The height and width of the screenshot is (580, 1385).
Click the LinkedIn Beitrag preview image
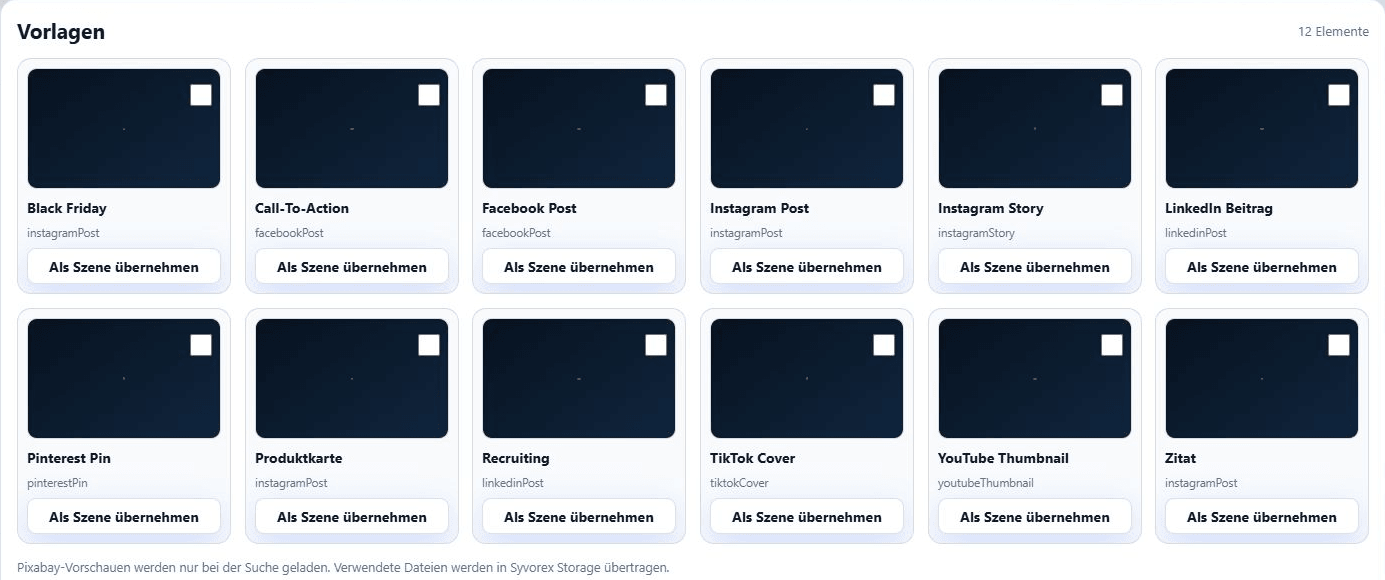pos(1262,128)
